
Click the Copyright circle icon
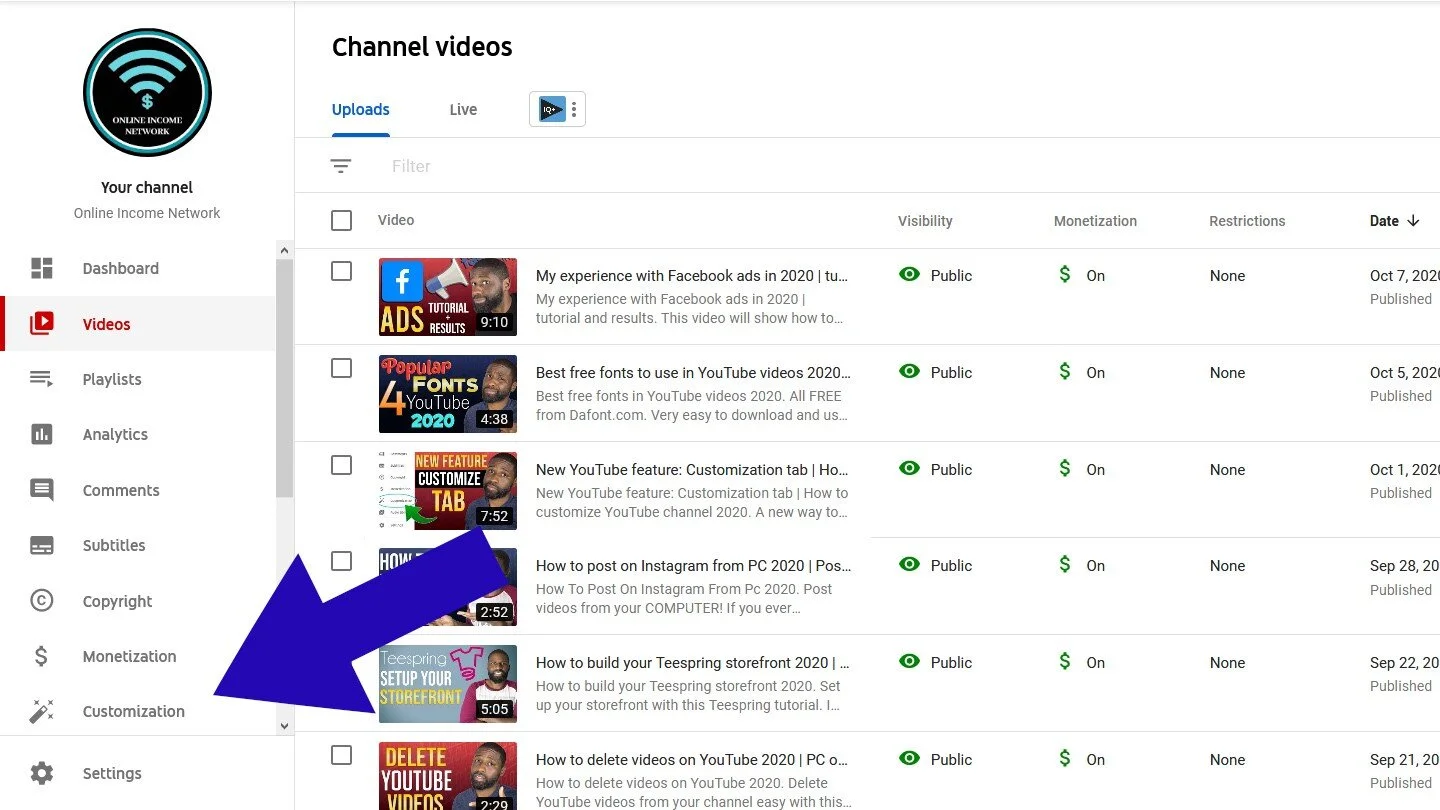pyautogui.click(x=42, y=601)
